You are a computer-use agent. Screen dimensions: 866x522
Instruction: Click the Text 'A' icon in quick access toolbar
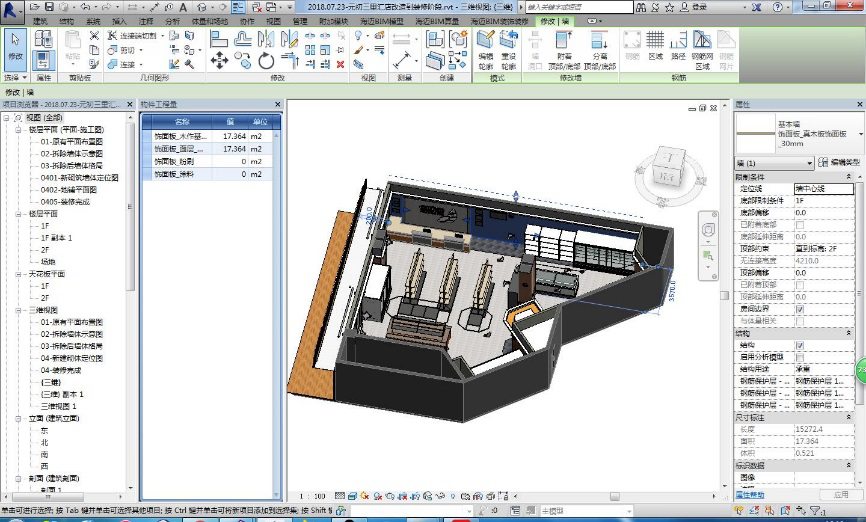pos(183,7)
